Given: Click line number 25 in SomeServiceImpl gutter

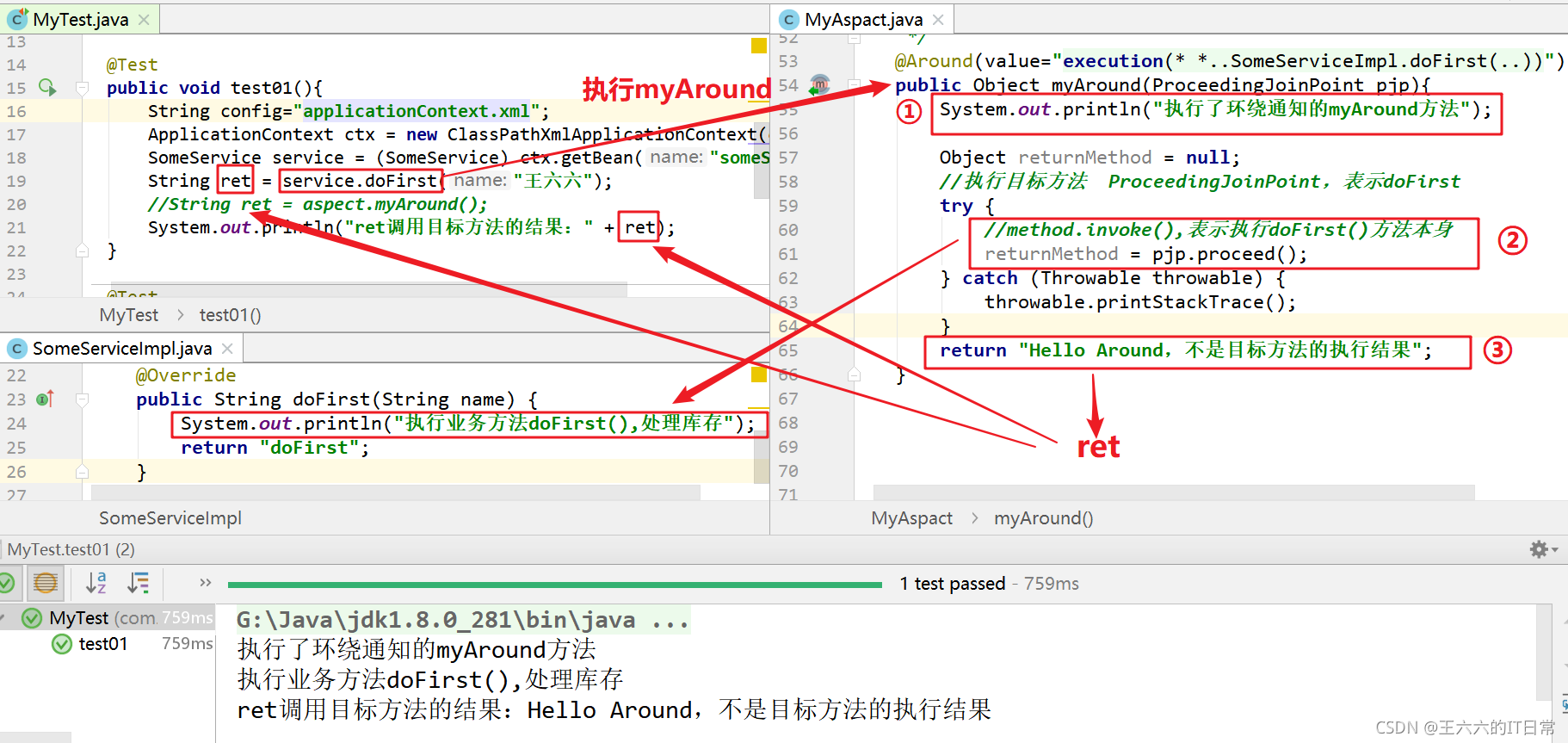Looking at the screenshot, I should pos(16,448).
